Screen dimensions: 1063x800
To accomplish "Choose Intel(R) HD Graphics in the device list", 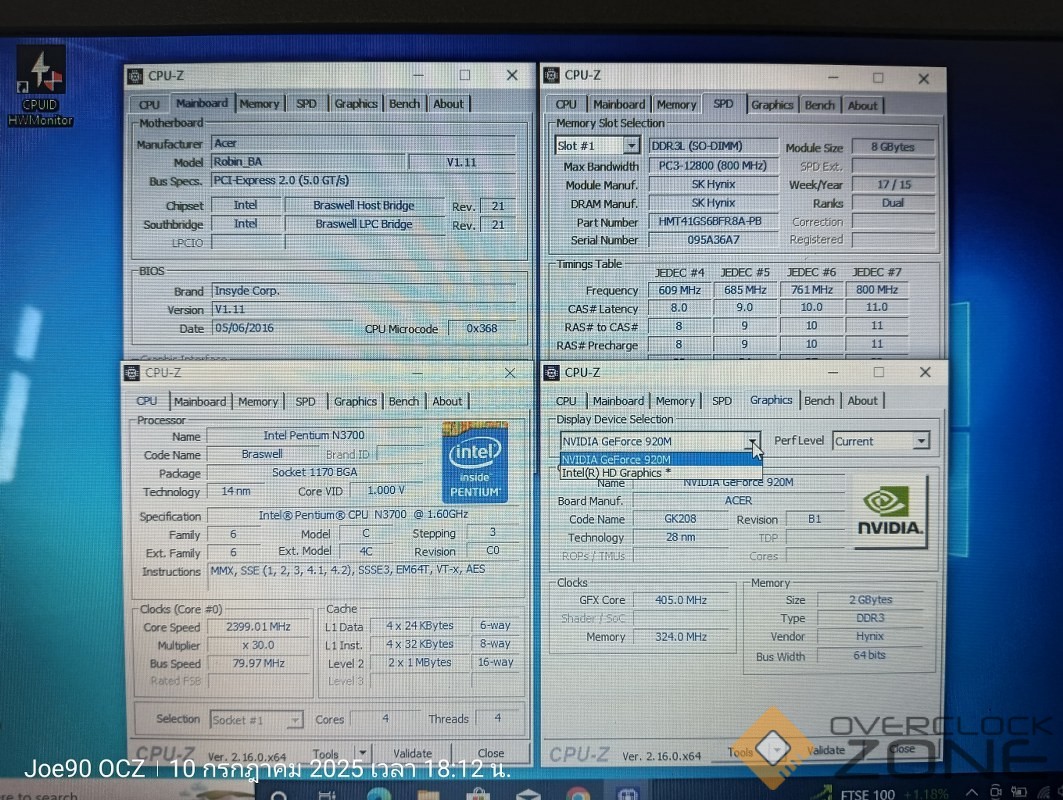I will [660, 473].
